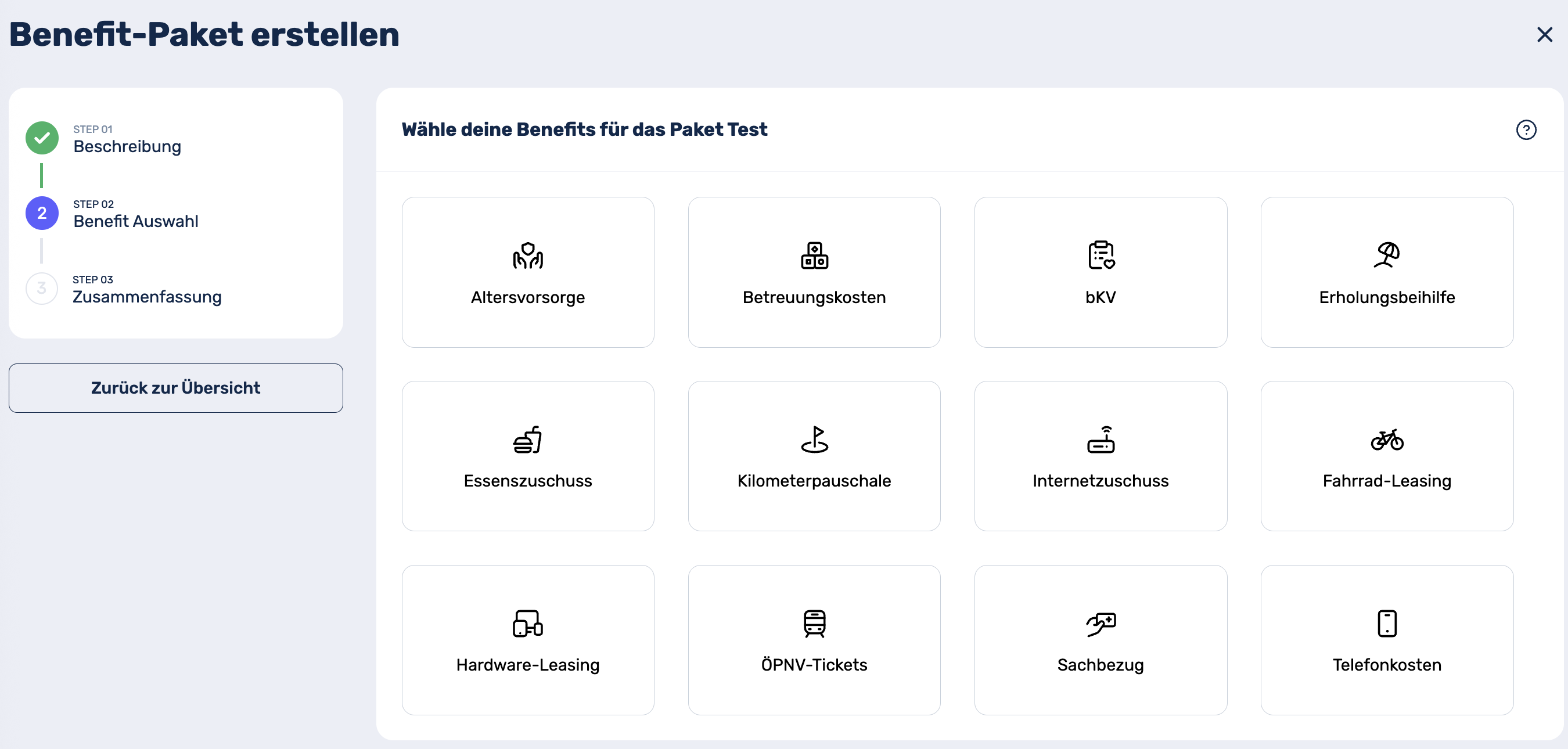Click the green completed step checkmark
Viewport: 1568px width, 749px height.
pyautogui.click(x=42, y=138)
